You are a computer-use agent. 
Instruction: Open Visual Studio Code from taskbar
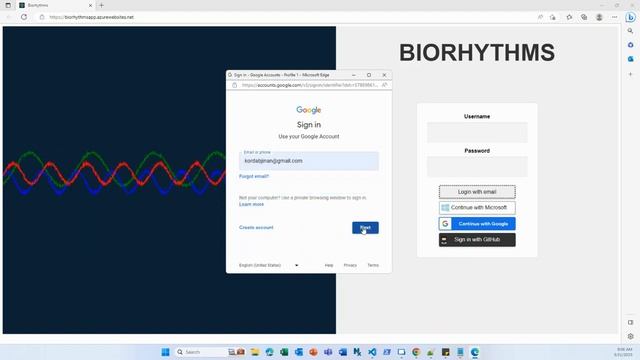372,352
